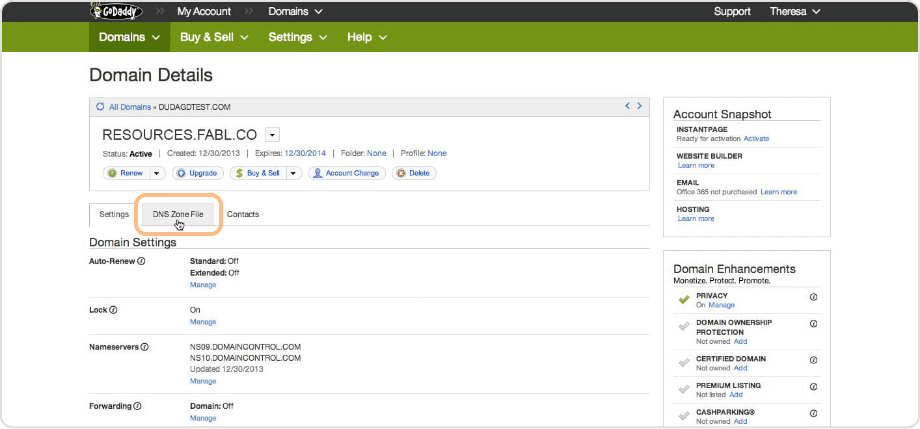920x429 pixels.
Task: Click the Certified Domain checkmark icon
Action: [684, 363]
